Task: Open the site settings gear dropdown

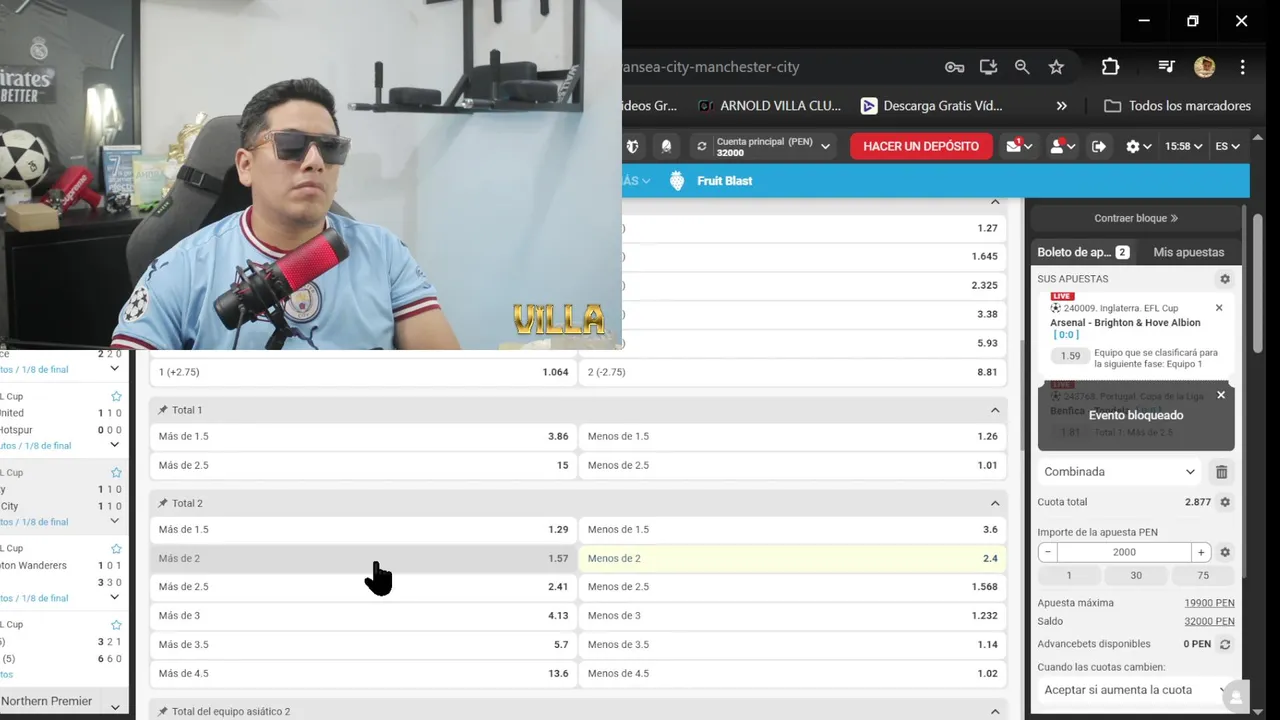Action: 1138,146
